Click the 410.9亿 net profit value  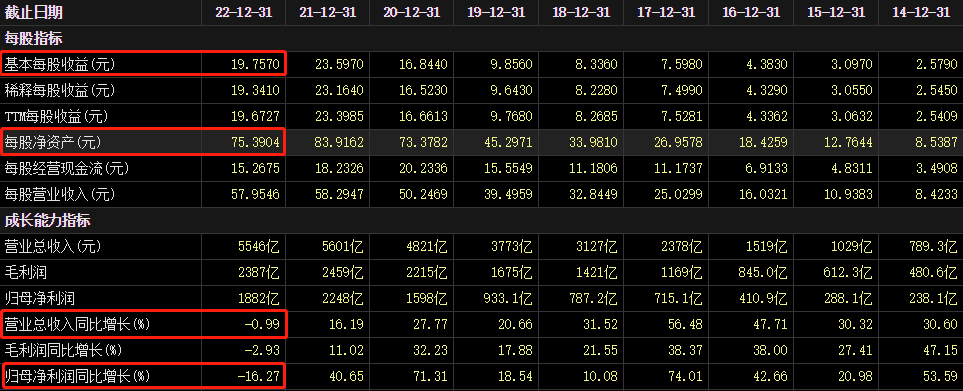pyautogui.click(x=762, y=299)
